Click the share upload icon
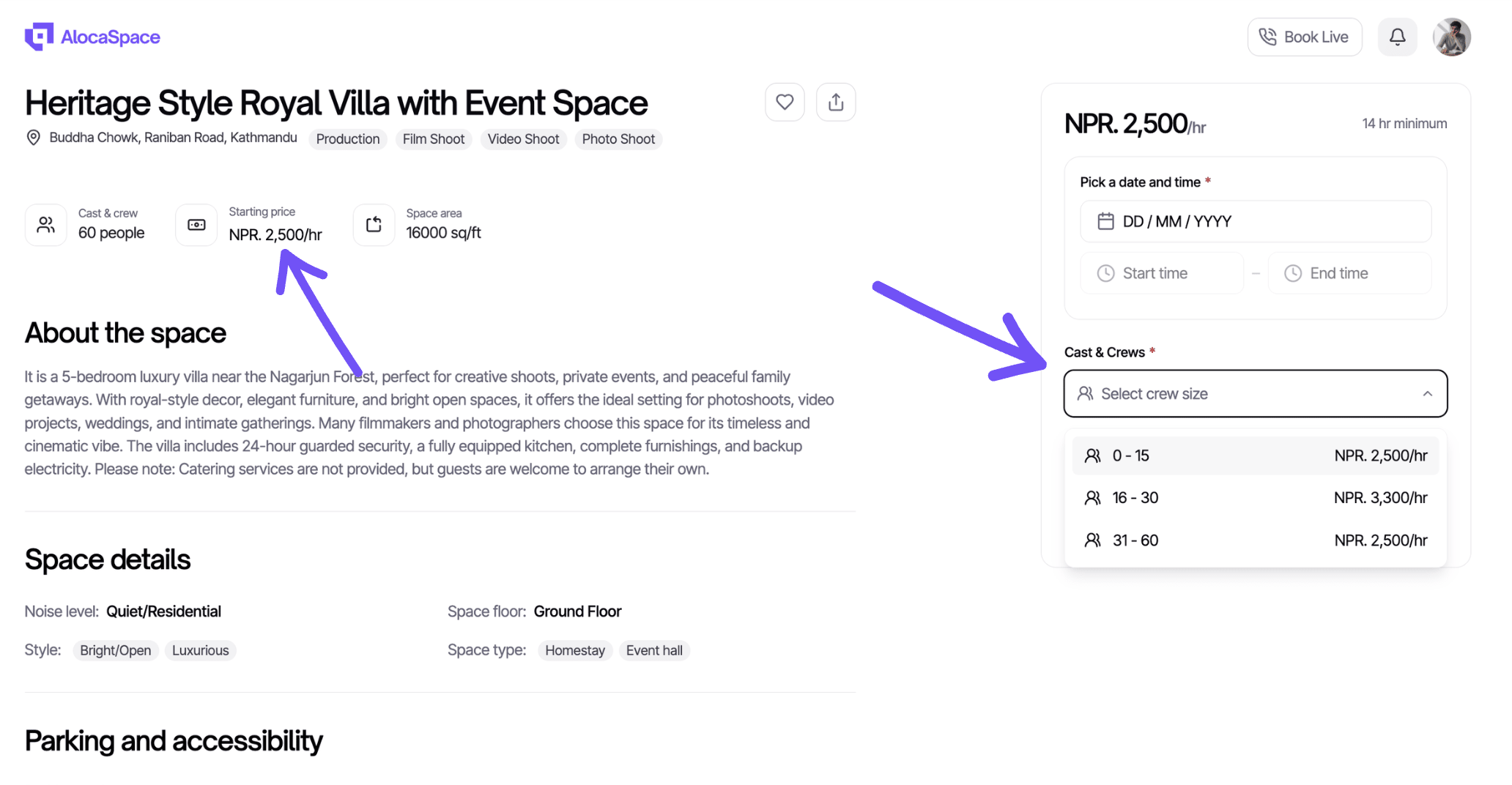1512x785 pixels. point(836,103)
